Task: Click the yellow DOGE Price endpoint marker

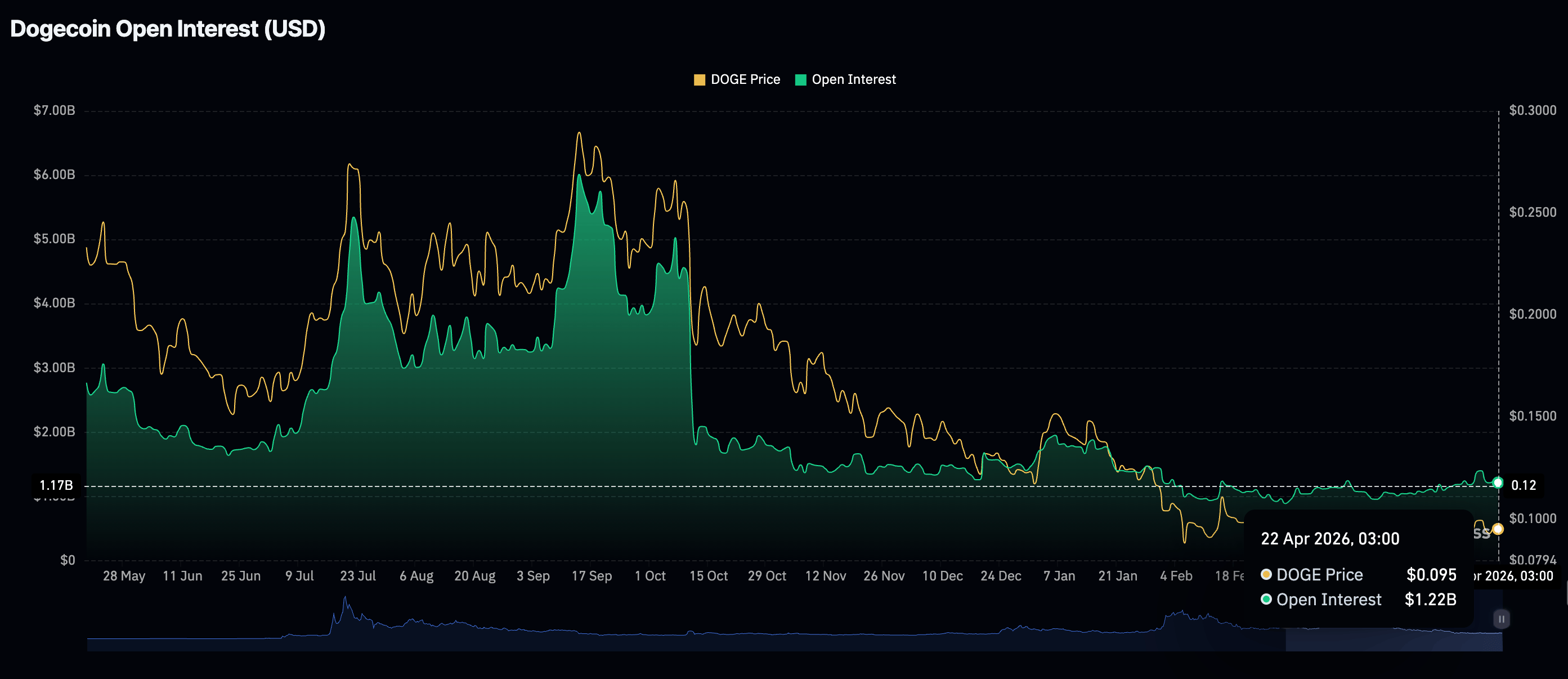Action: 1498,529
